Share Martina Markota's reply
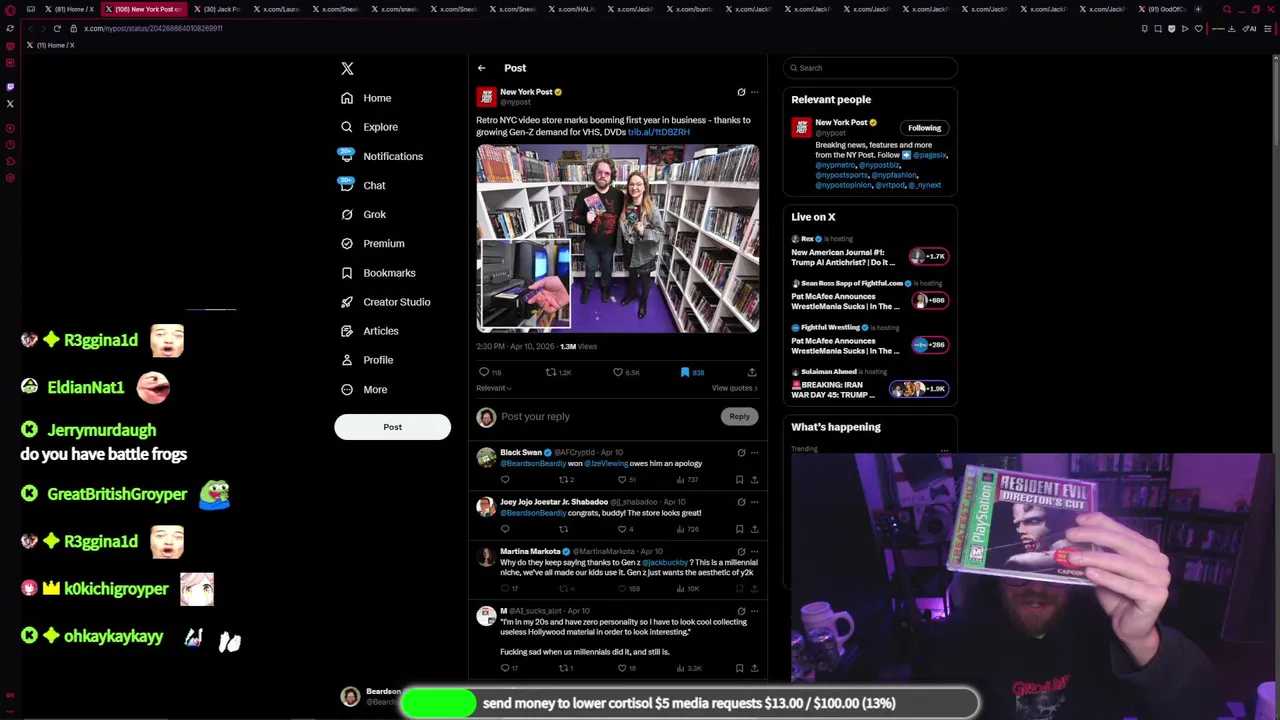1280x720 pixels. pyautogui.click(x=754, y=588)
